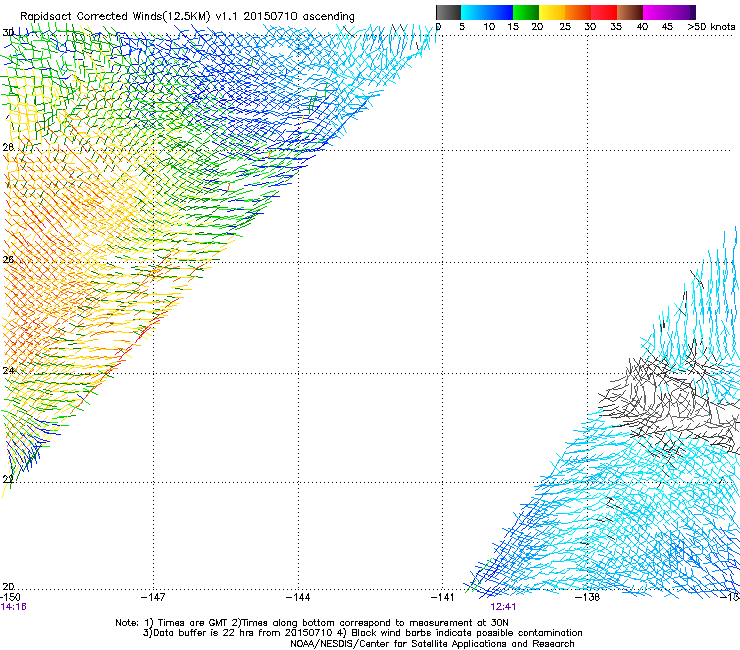This screenshot has height=650, width=740.
Task: Select the magenta 40-45 knots legend swatch
Action: (x=656, y=12)
